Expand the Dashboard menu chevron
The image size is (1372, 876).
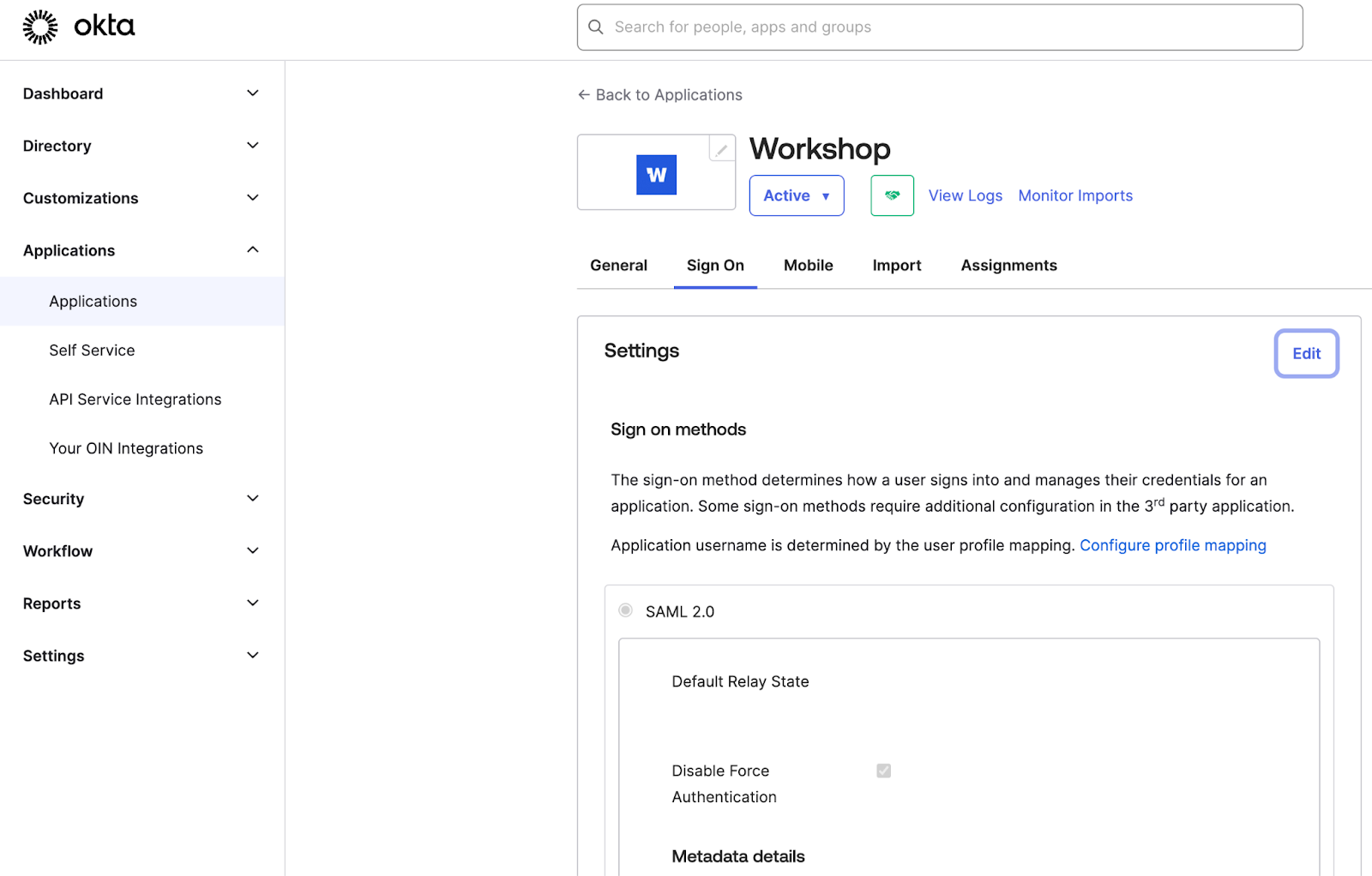[253, 93]
